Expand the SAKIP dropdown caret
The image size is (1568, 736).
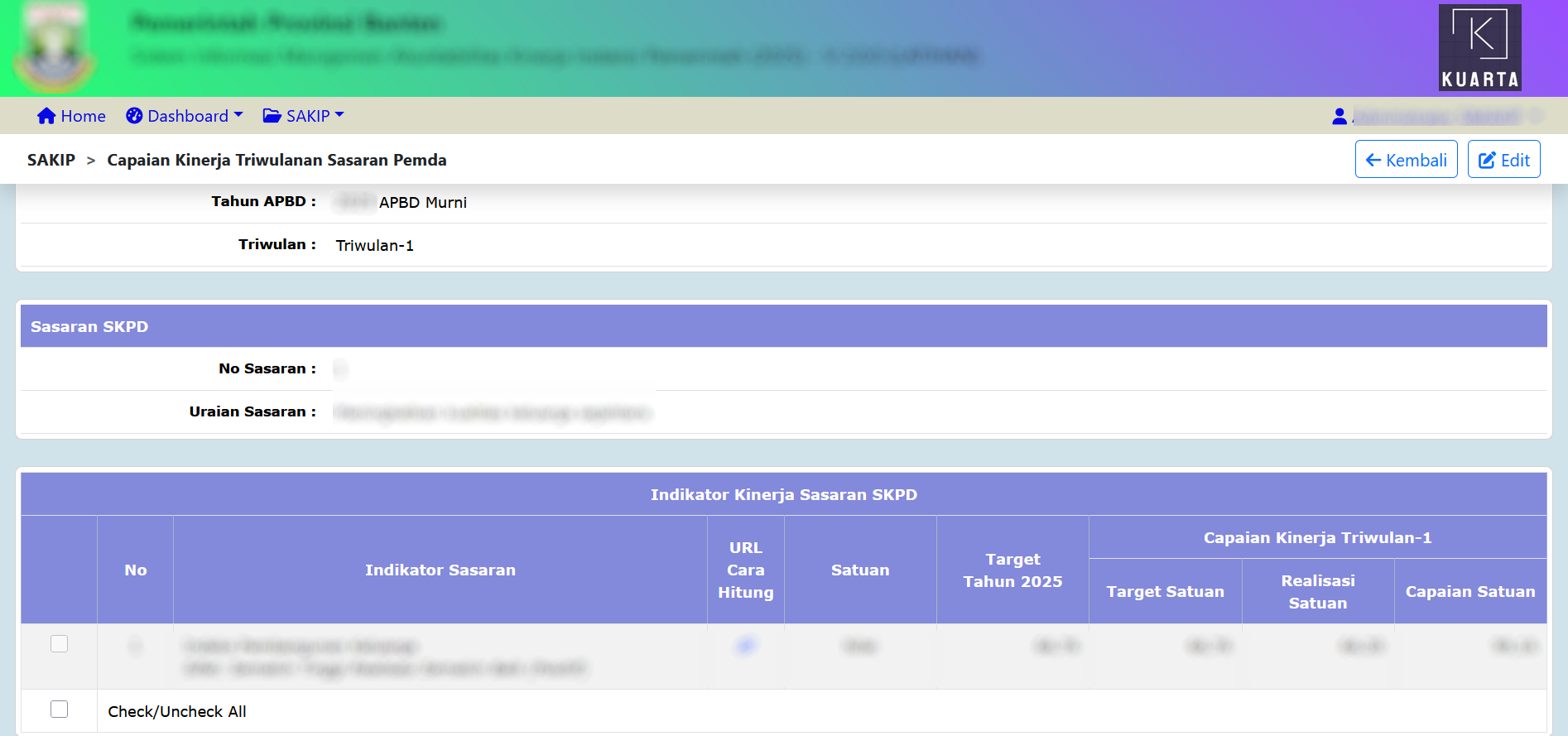point(339,115)
